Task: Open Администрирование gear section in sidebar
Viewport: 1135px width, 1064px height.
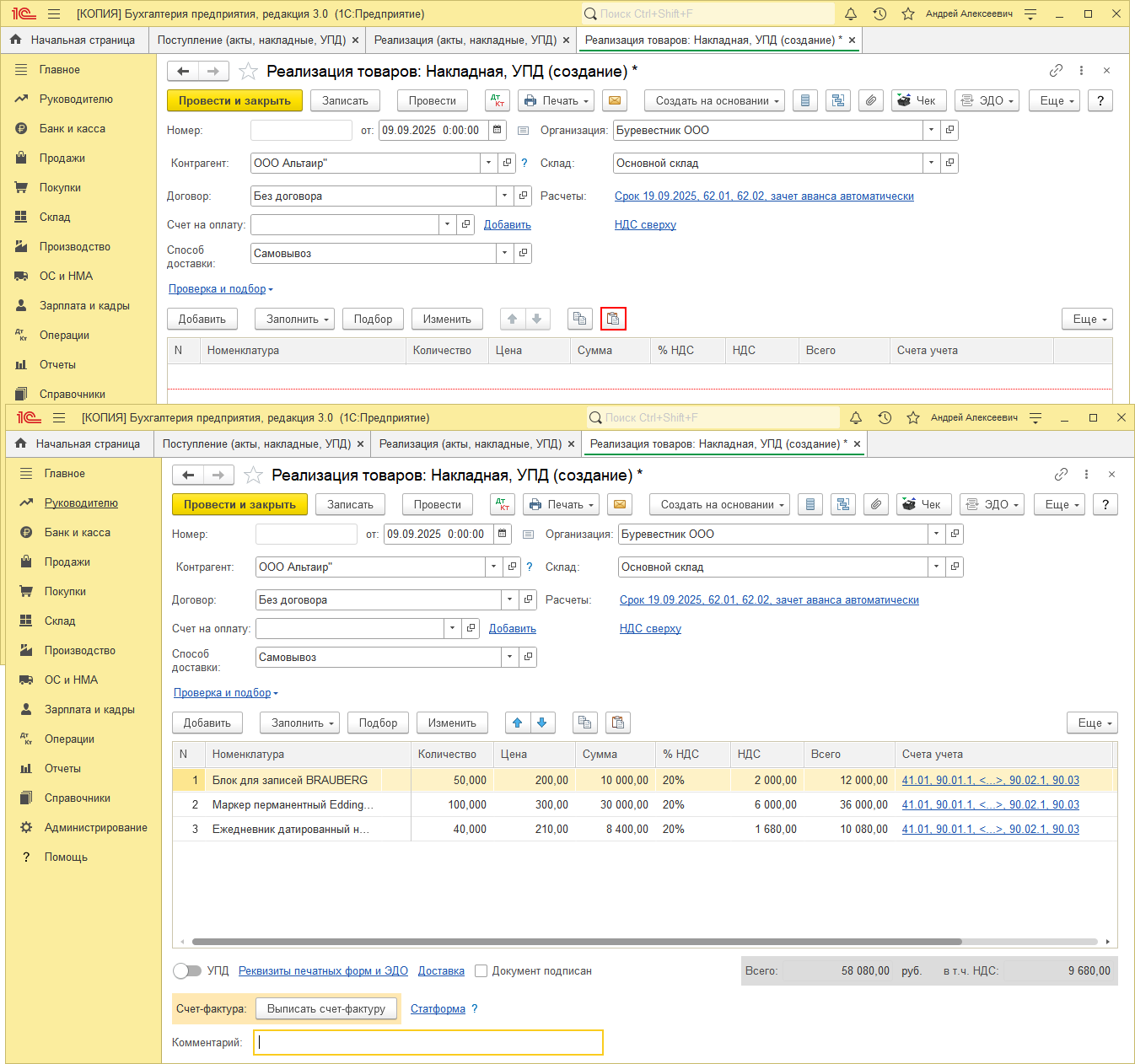Action: (x=95, y=827)
